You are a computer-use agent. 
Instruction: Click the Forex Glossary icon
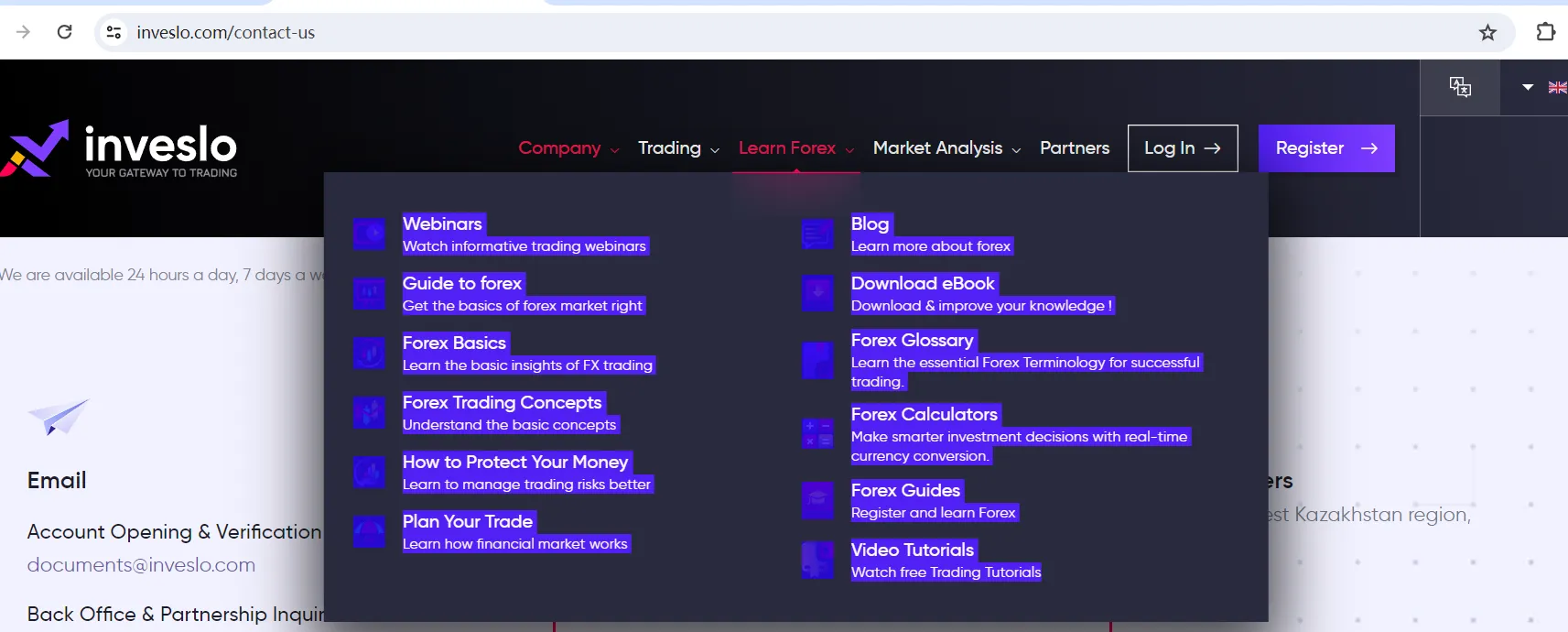pyautogui.click(x=817, y=360)
